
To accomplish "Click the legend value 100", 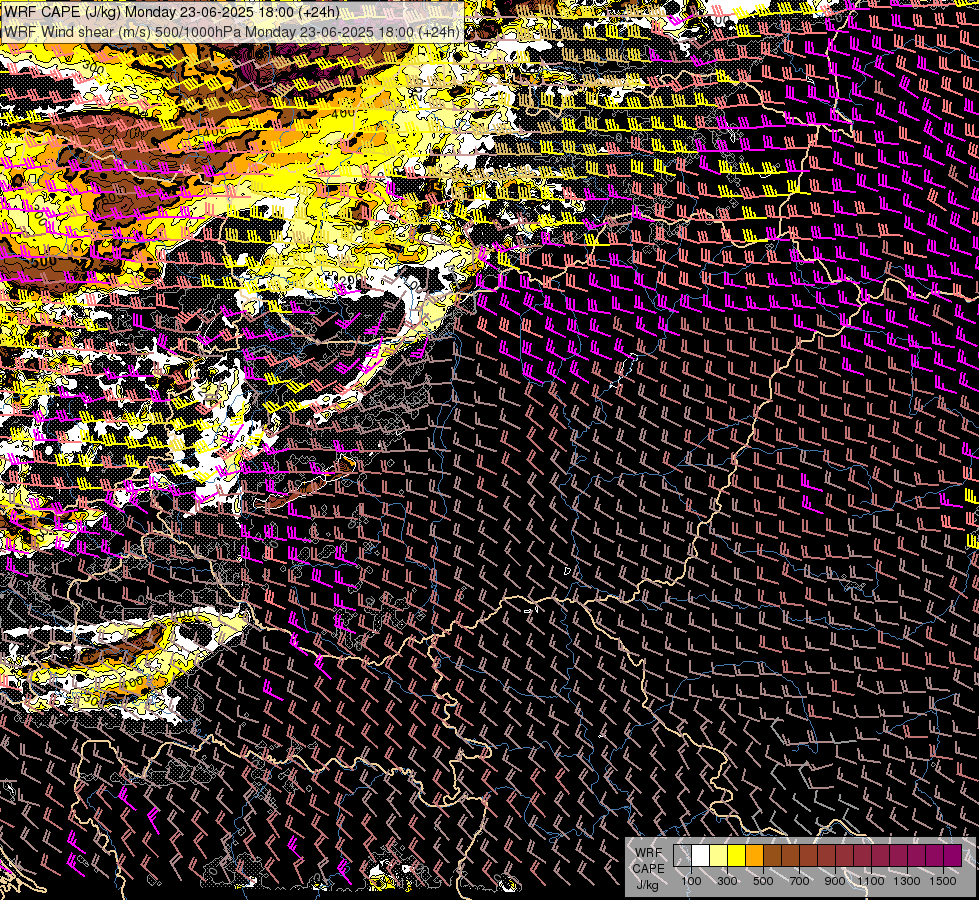I will [691, 881].
